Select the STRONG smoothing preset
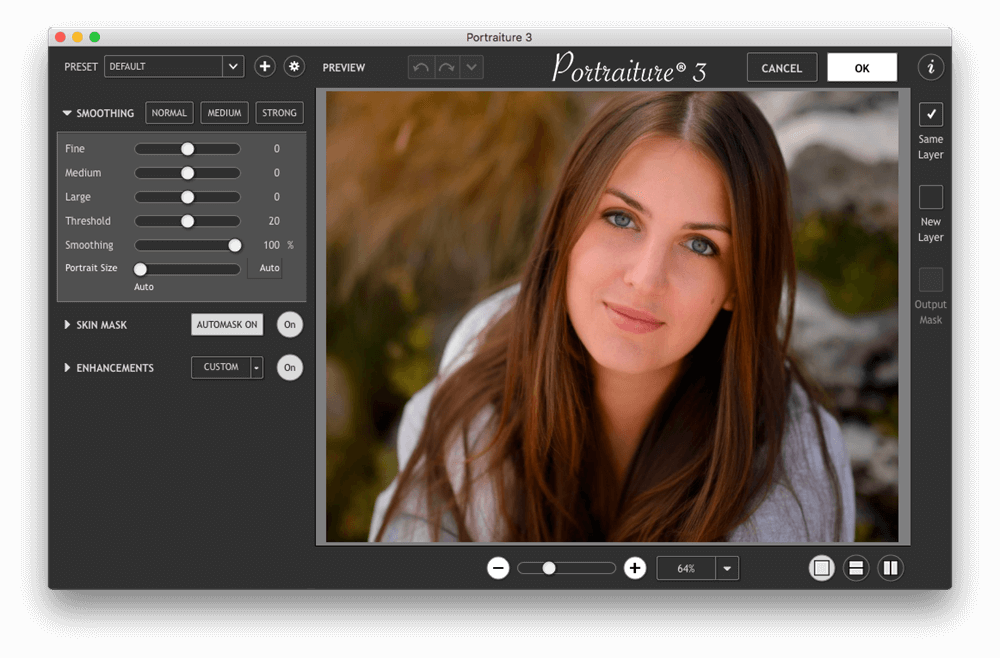1000x658 pixels. [x=279, y=113]
